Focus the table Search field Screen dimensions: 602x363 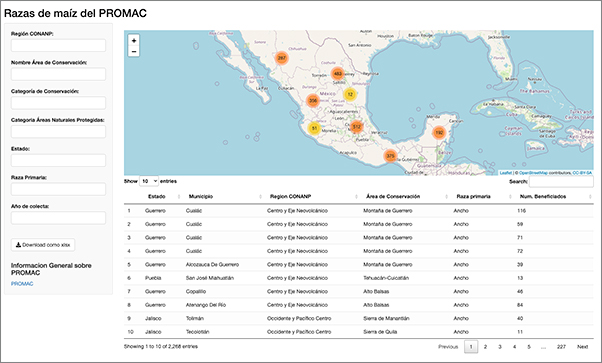[x=561, y=181]
